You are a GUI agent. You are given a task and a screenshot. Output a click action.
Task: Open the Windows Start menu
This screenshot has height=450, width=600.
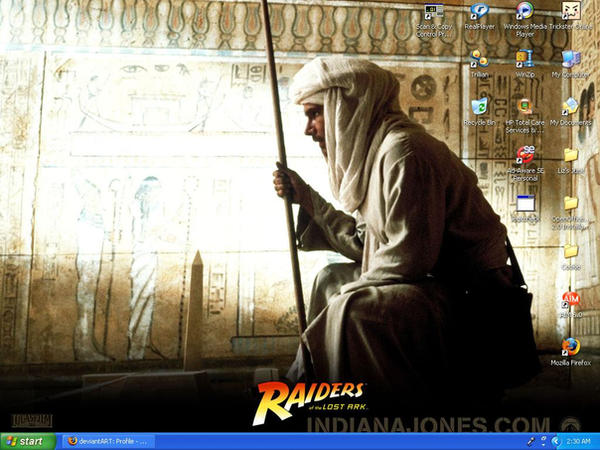pos(28,441)
